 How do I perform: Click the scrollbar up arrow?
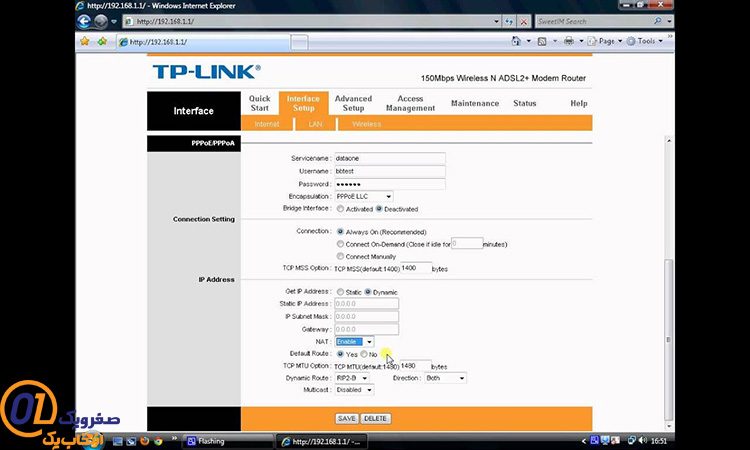669,141
